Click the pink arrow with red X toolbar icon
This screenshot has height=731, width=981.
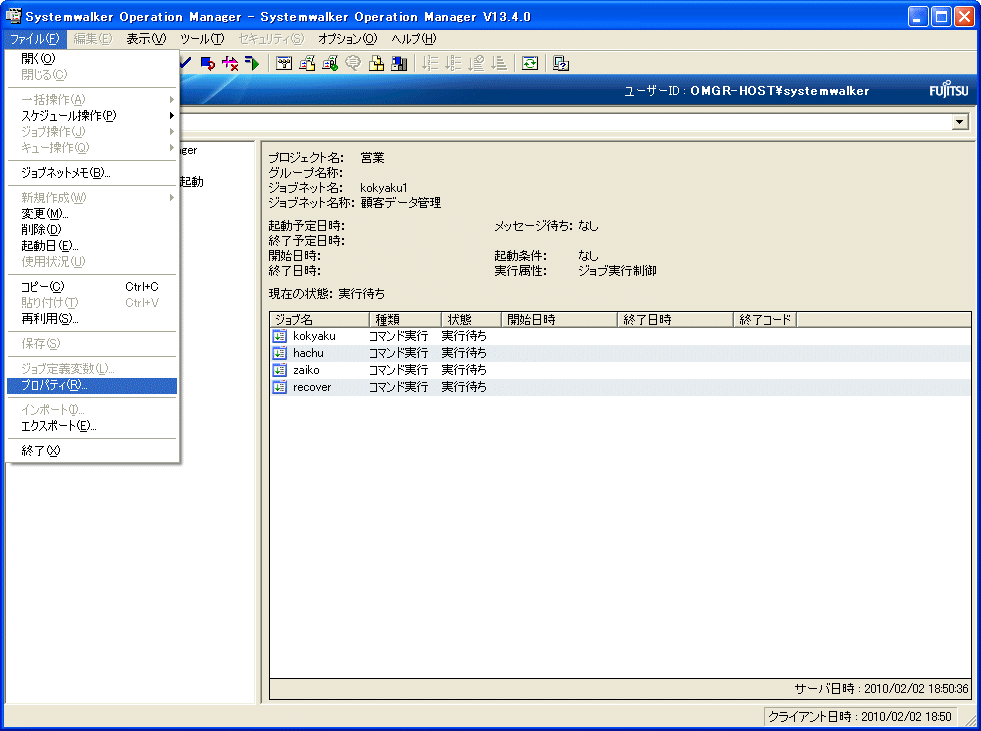point(230,63)
